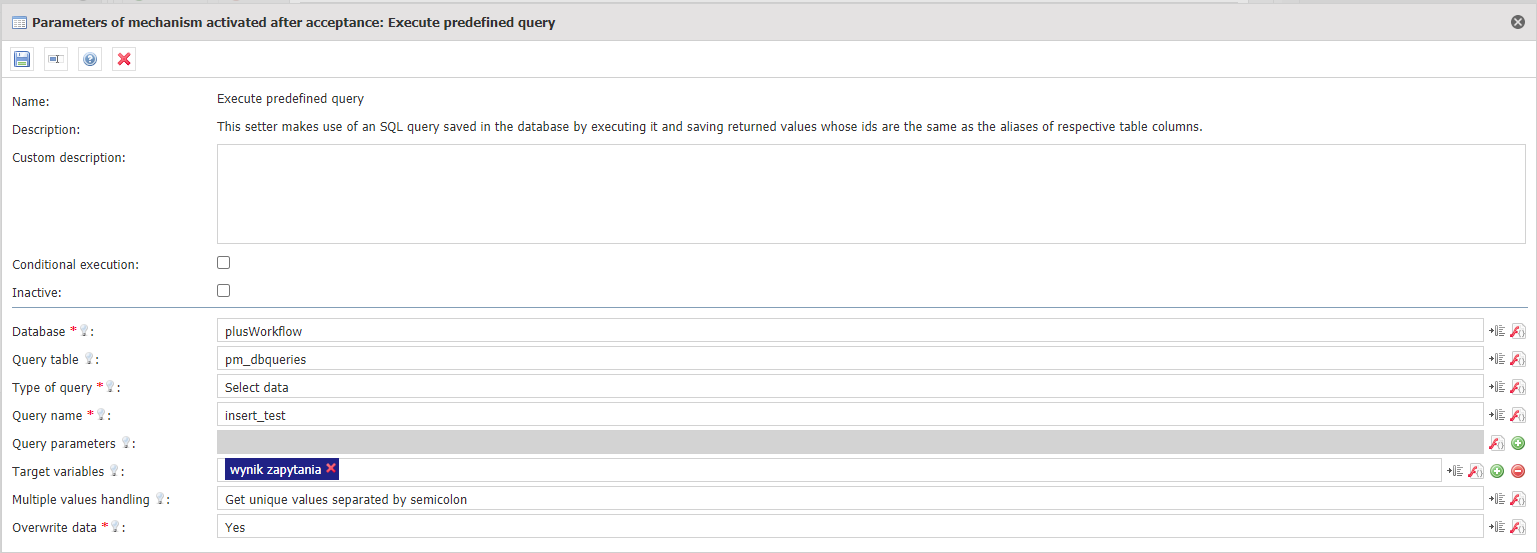Click the variable list icon in the Query name row
Image resolution: width=1537 pixels, height=553 pixels.
click(x=1497, y=415)
